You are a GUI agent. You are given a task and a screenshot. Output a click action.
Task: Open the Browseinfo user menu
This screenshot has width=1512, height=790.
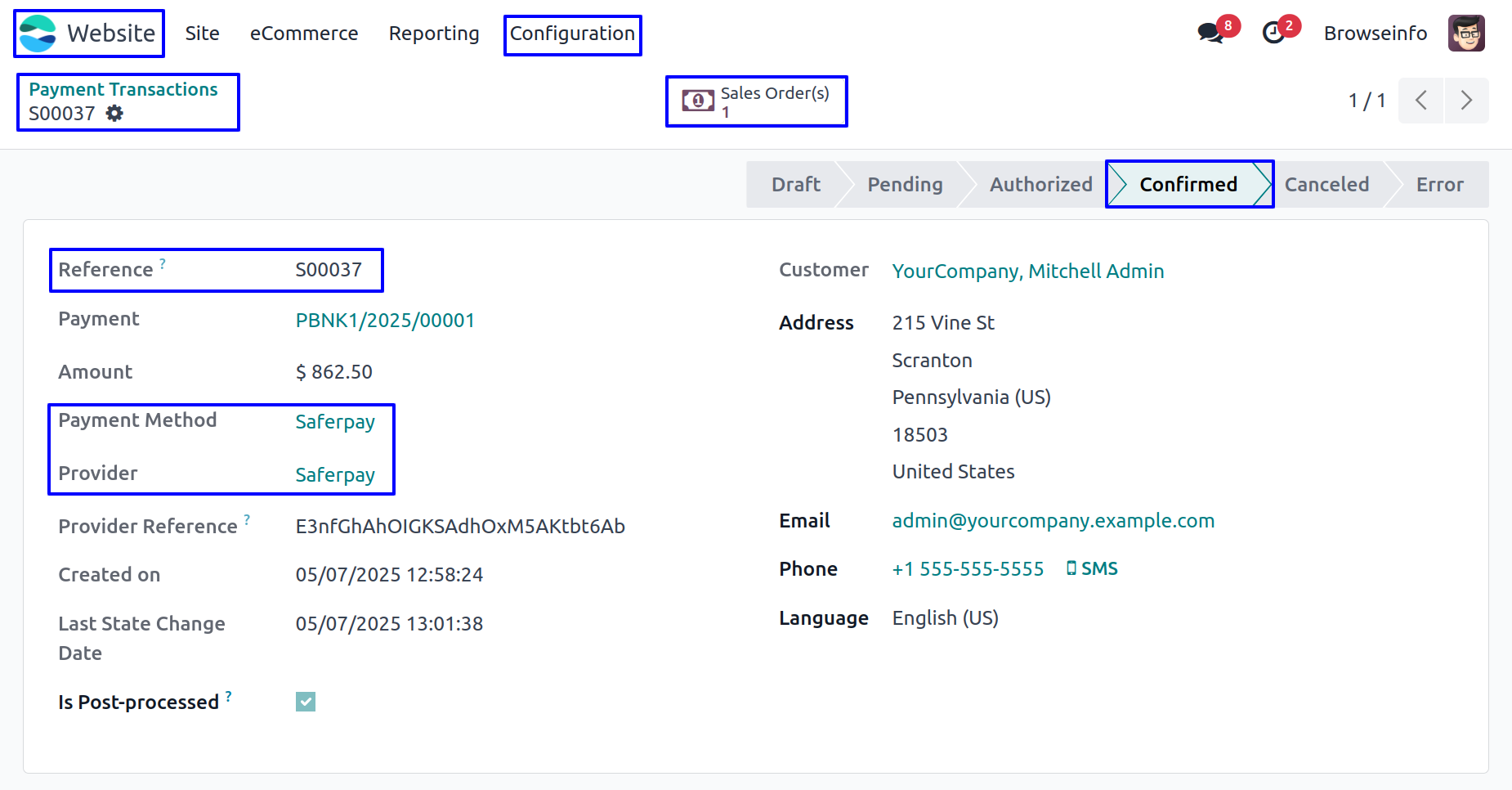tap(1376, 34)
